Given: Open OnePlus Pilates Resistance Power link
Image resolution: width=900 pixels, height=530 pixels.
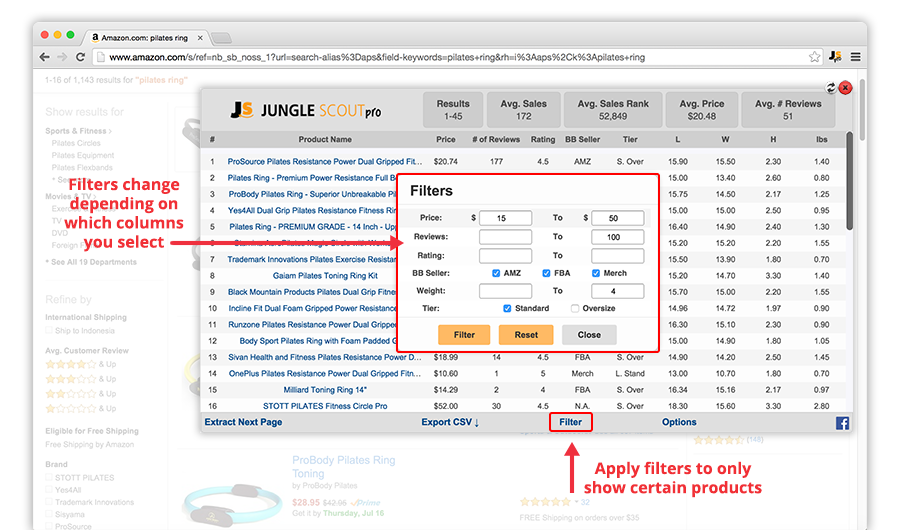Looking at the screenshot, I should click(x=325, y=373).
